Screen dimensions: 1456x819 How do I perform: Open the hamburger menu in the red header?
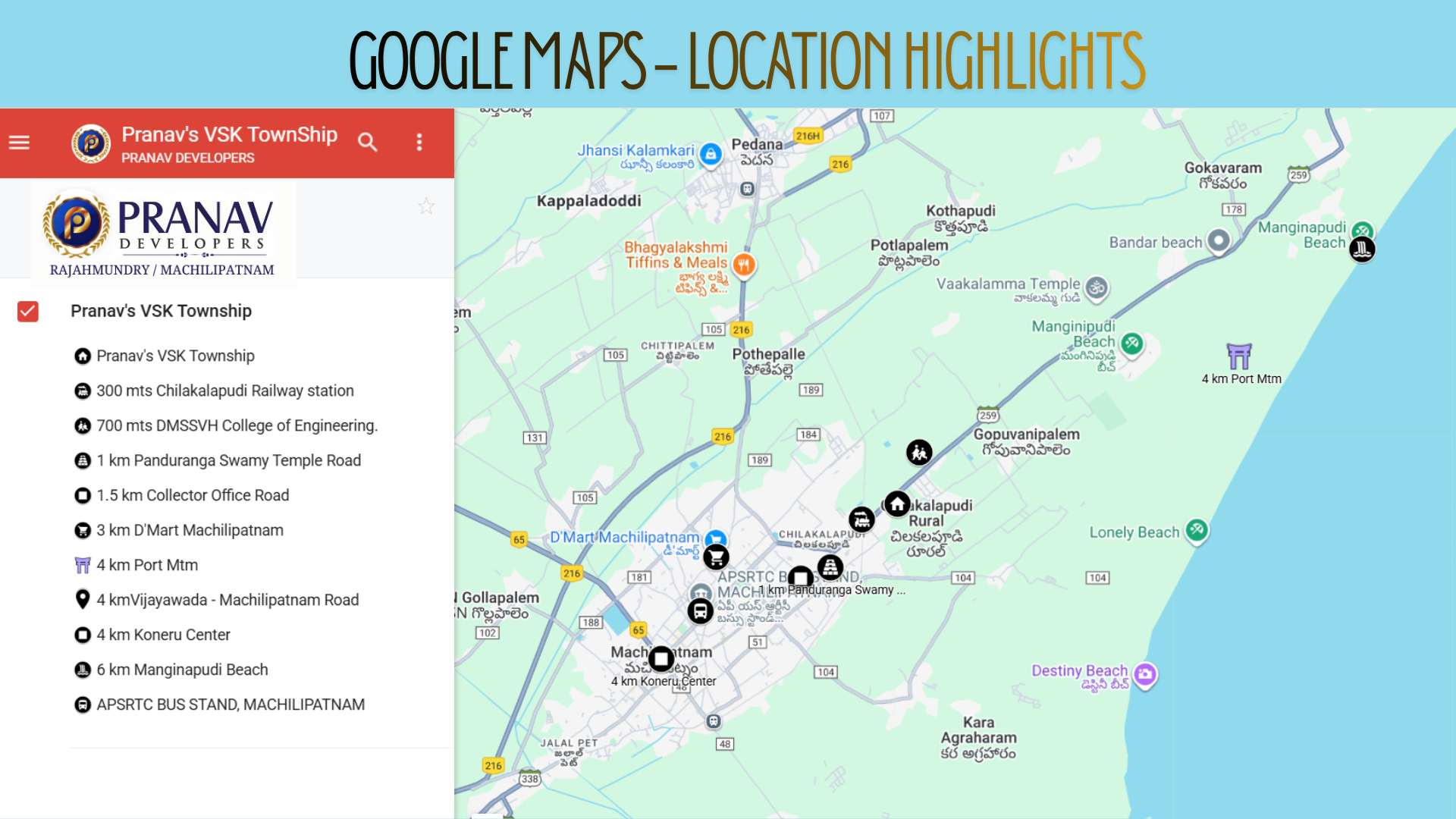20,143
